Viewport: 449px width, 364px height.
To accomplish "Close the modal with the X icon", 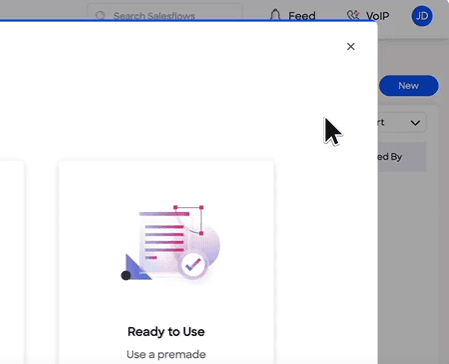I will [x=351, y=46].
